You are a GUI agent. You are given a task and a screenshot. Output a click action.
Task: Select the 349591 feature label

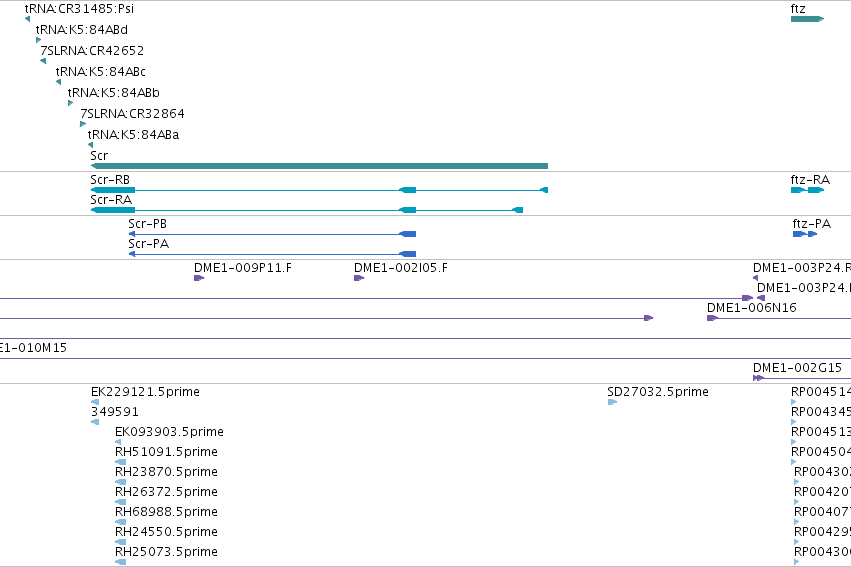(x=115, y=412)
